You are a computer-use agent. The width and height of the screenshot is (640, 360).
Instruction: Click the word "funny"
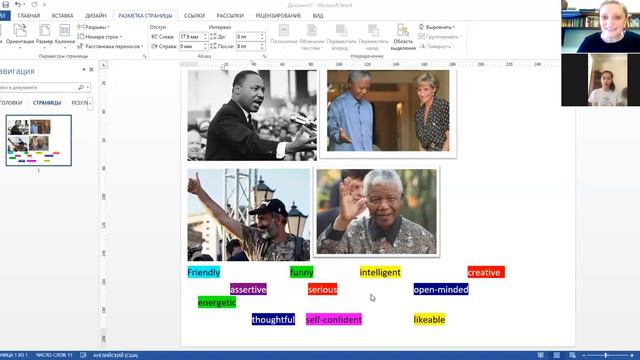[x=302, y=272]
